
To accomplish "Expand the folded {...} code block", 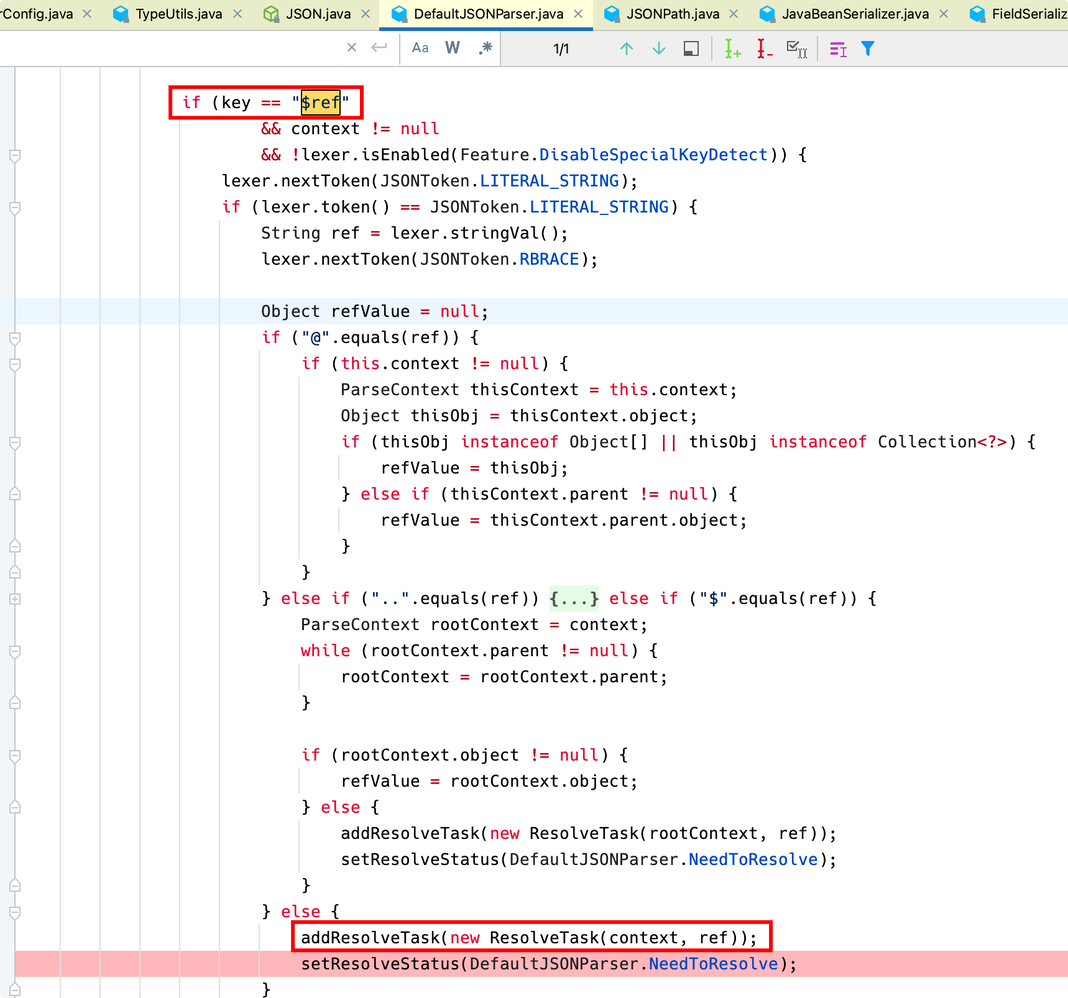I will tap(574, 598).
